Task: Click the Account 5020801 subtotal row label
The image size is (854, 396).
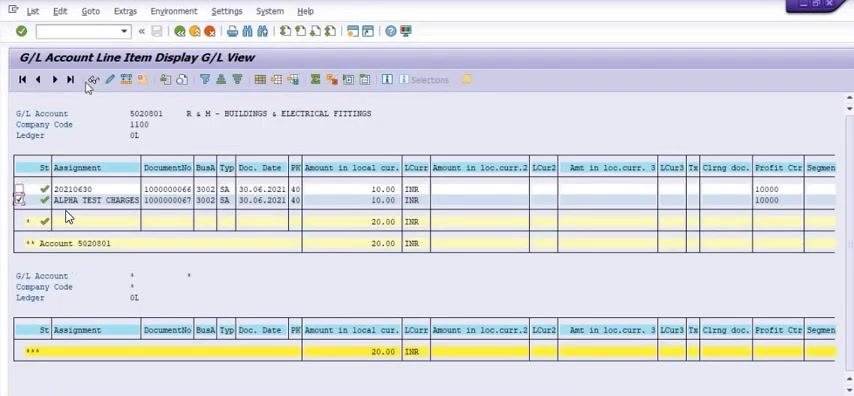Action: [x=74, y=243]
